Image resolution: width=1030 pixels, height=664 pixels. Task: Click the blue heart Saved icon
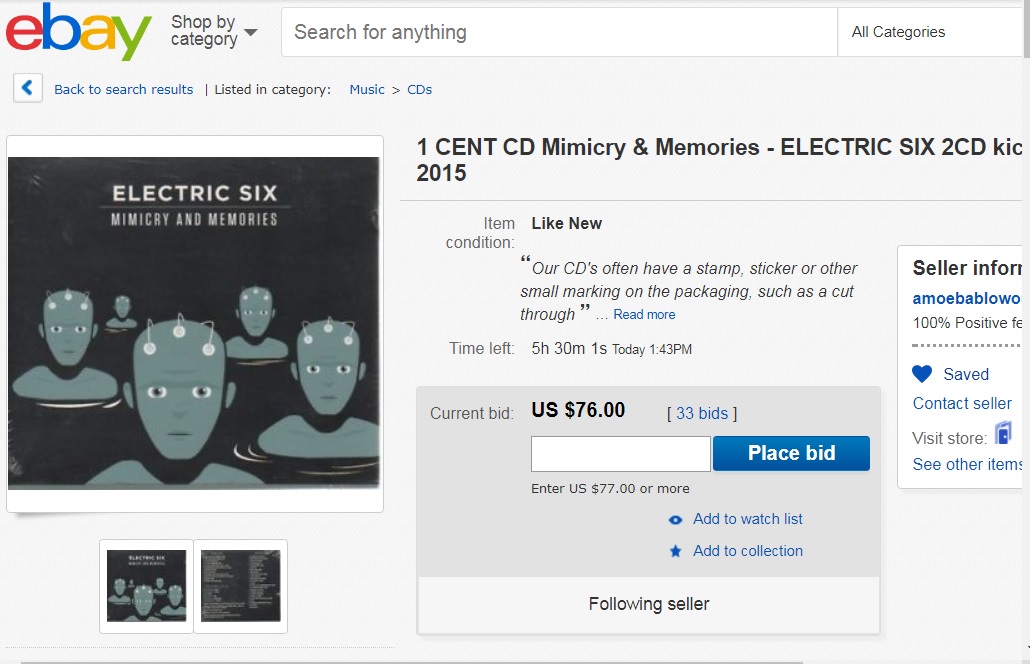tap(922, 374)
